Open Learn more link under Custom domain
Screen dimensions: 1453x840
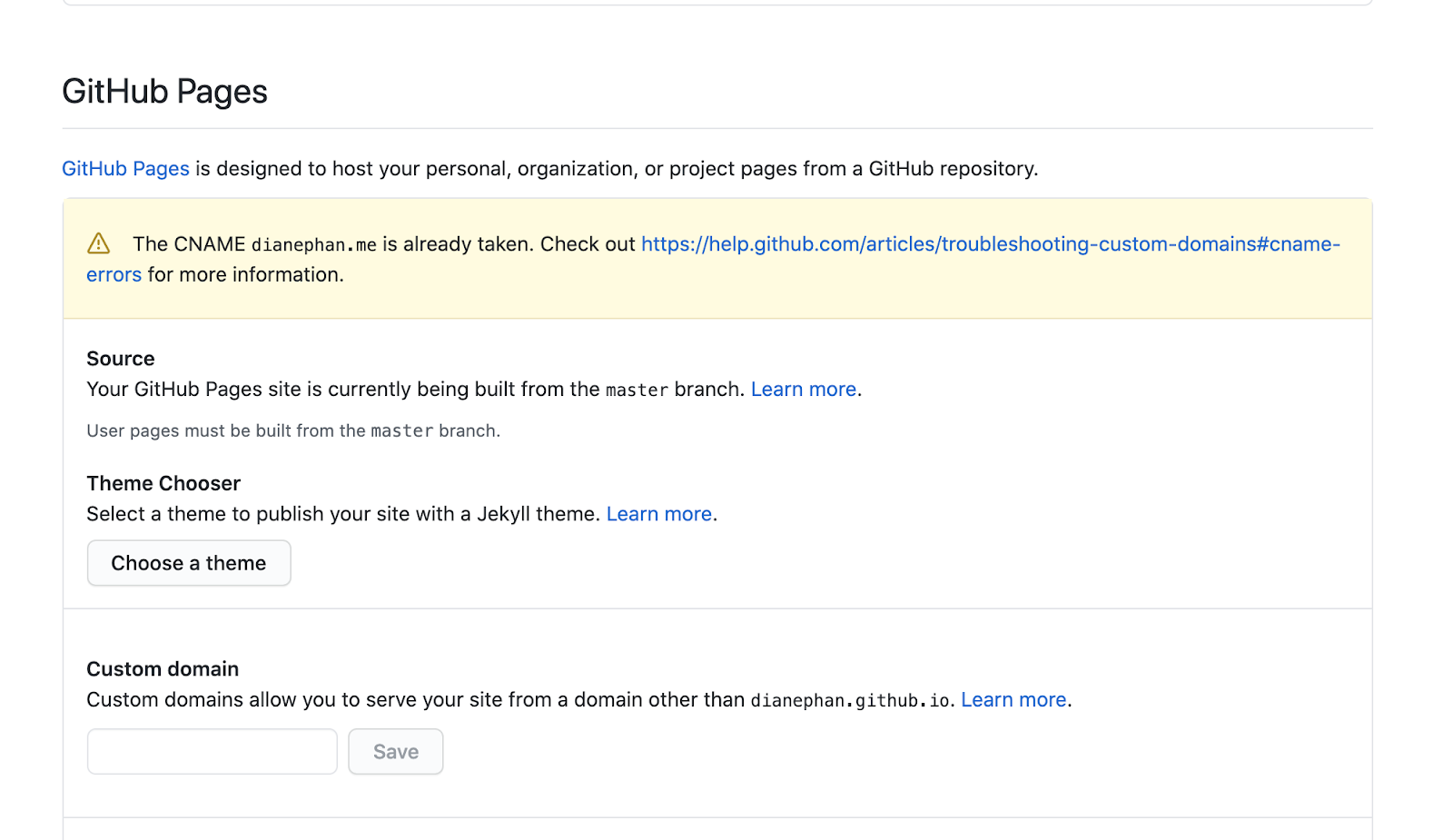(x=1013, y=700)
